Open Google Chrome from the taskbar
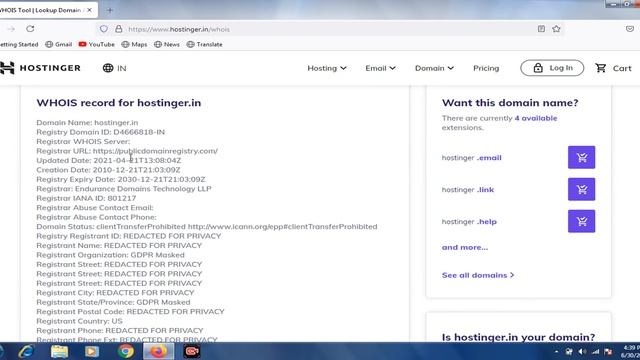Screen dimensions: 640x360 [126, 351]
